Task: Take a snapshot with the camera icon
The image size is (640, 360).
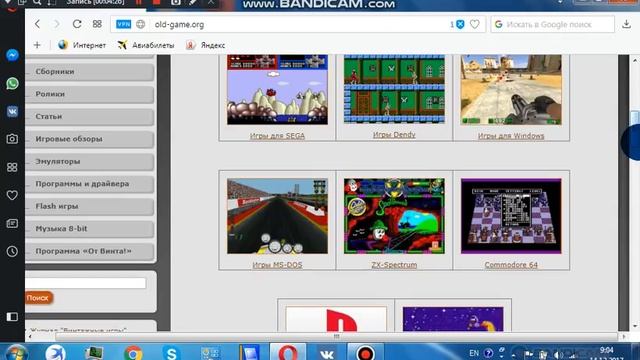Action: (12, 139)
